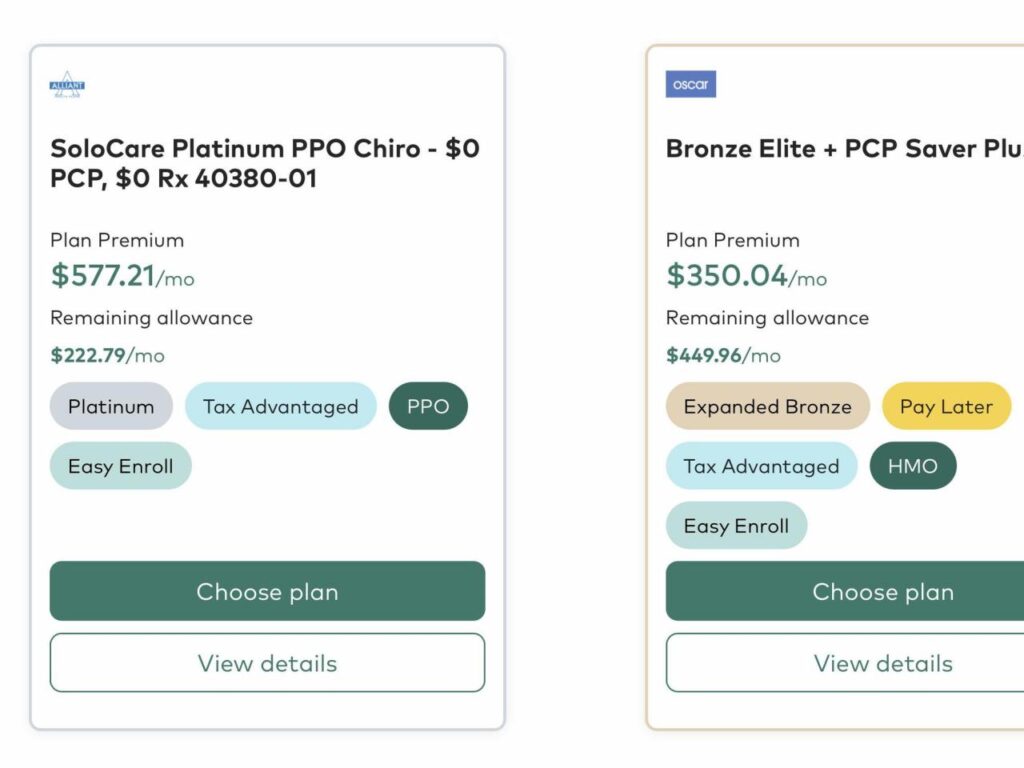
Task: Click Bronze plan's Tax Advantaged tag
Action: (x=761, y=466)
